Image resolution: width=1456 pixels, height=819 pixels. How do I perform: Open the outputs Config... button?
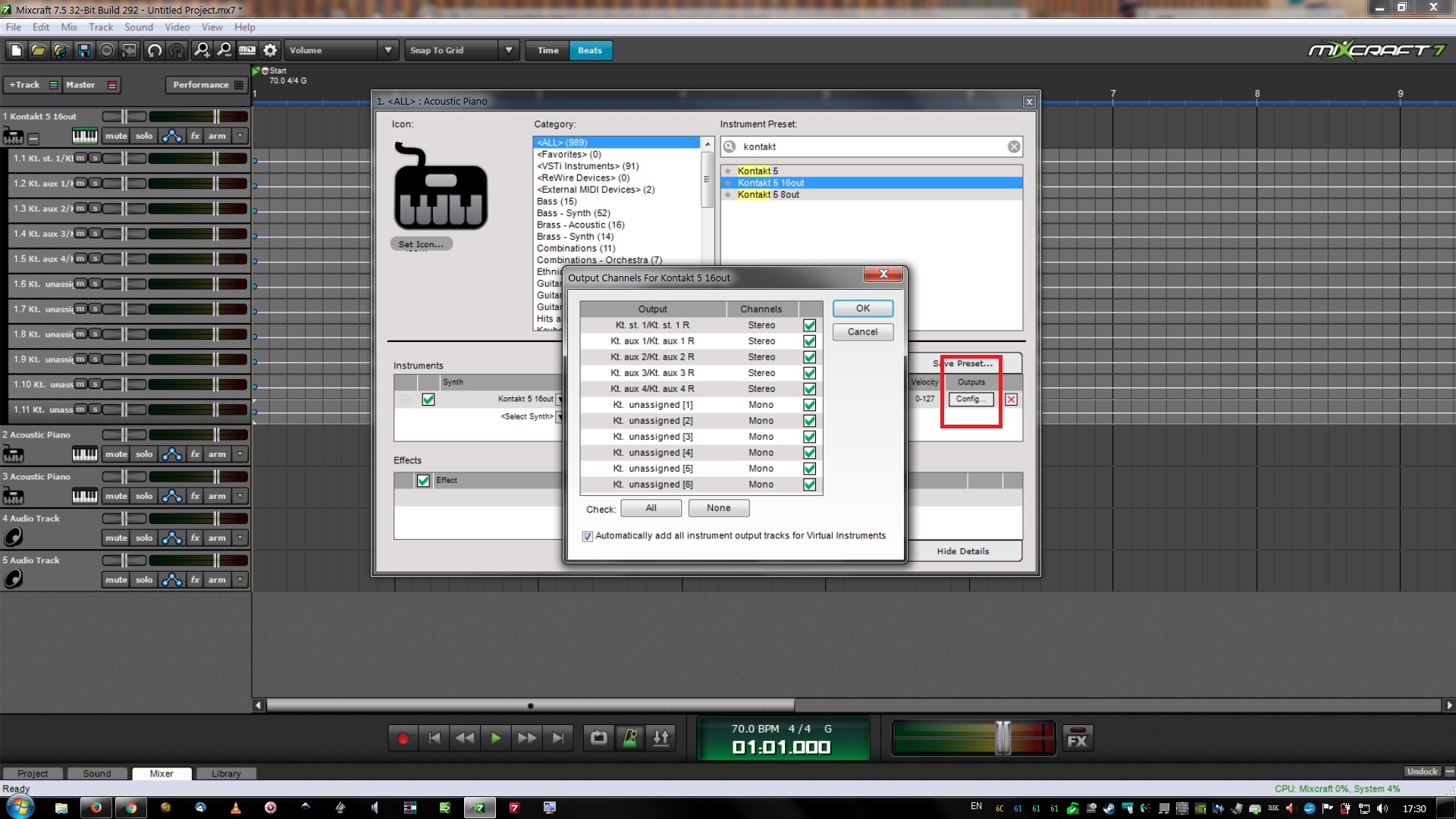coord(971,400)
